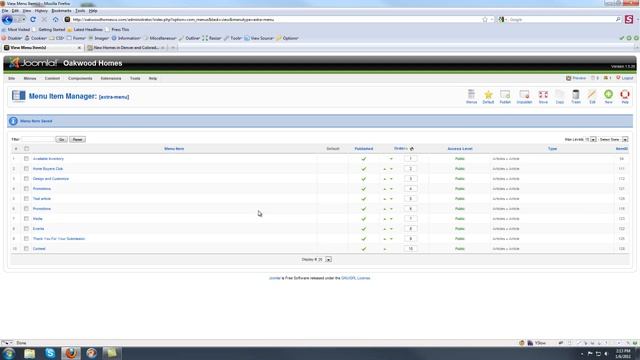Open the Display # per-page dropdown
640x360 pixels.
(324, 260)
